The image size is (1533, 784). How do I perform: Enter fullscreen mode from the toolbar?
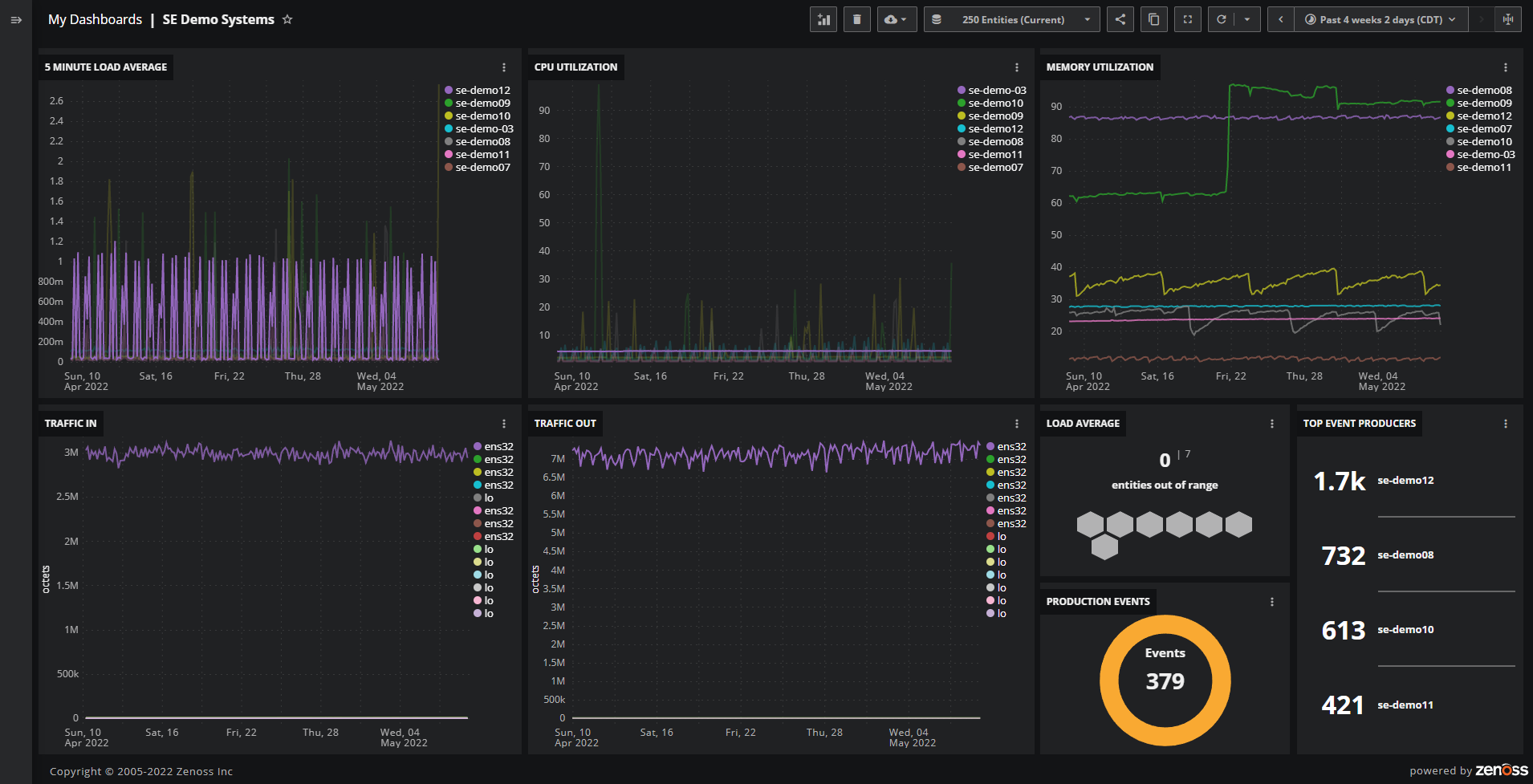1187,18
